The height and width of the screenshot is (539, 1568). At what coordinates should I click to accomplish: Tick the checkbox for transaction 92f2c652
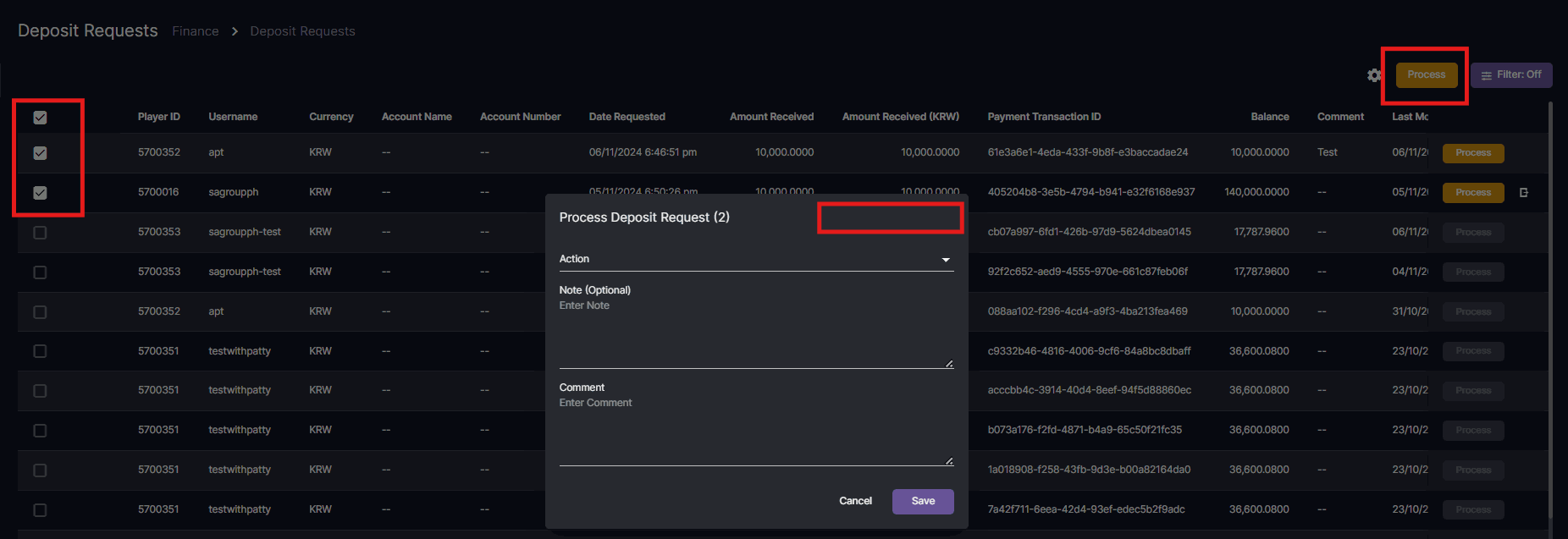point(40,272)
